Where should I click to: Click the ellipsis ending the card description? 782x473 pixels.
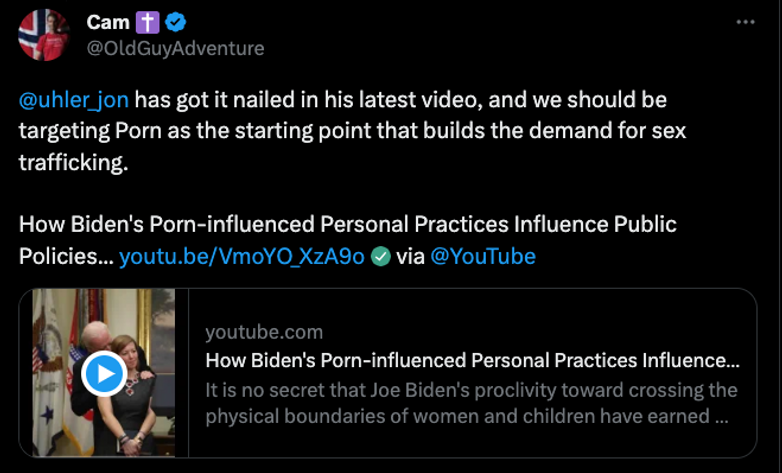coord(721,417)
